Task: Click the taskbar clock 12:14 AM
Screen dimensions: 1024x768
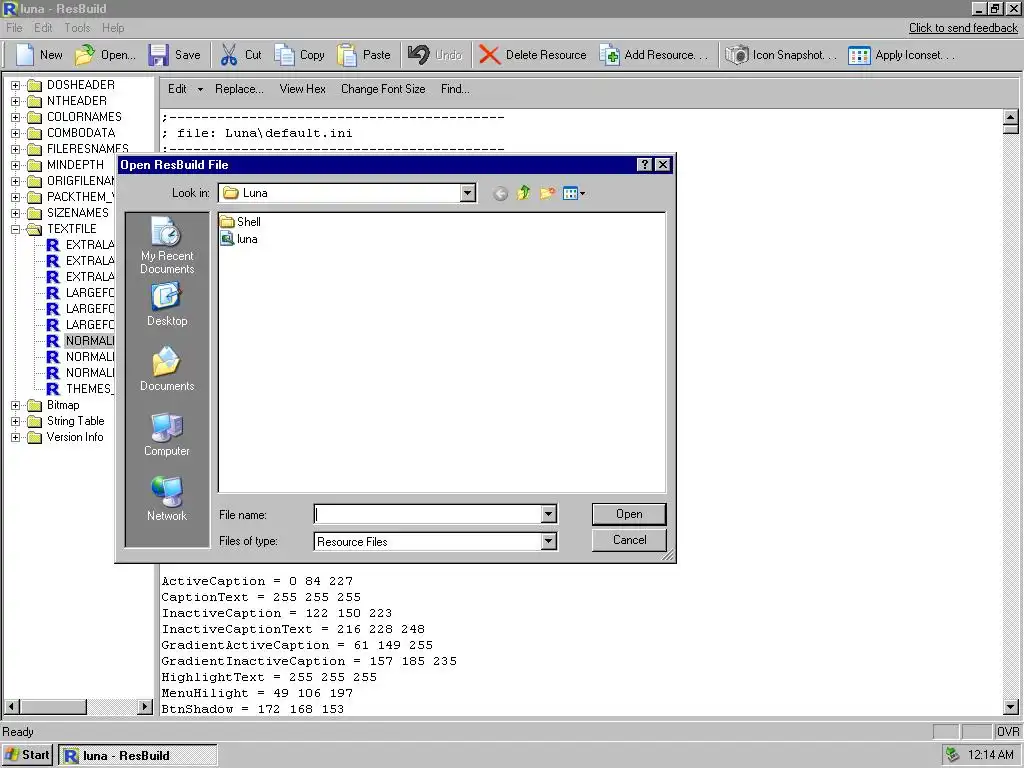Action: [x=991, y=755]
